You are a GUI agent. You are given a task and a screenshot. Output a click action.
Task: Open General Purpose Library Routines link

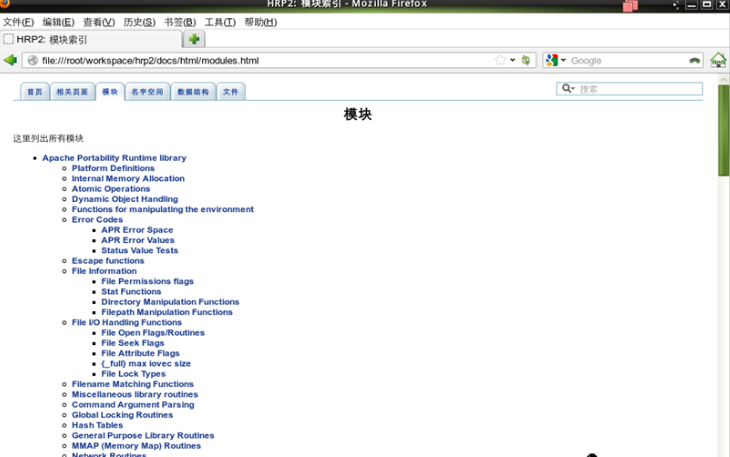pyautogui.click(x=143, y=435)
